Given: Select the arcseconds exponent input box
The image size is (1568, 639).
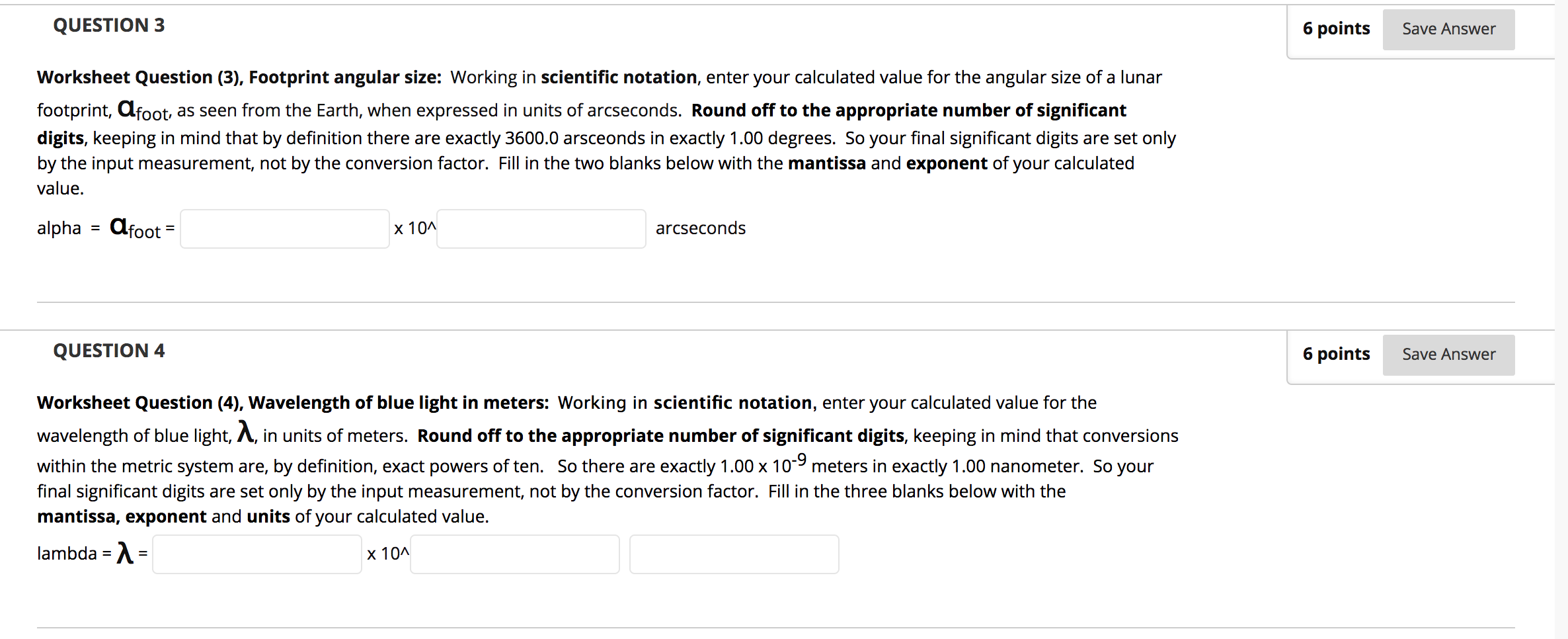Looking at the screenshot, I should tap(541, 229).
